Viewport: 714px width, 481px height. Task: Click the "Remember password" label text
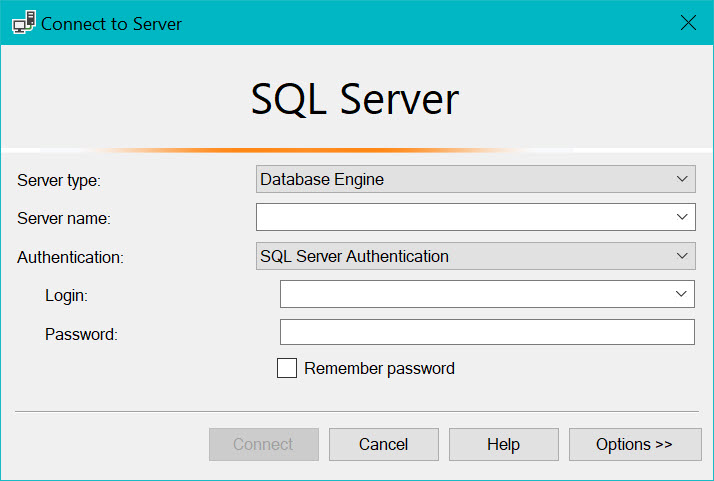[x=379, y=369]
